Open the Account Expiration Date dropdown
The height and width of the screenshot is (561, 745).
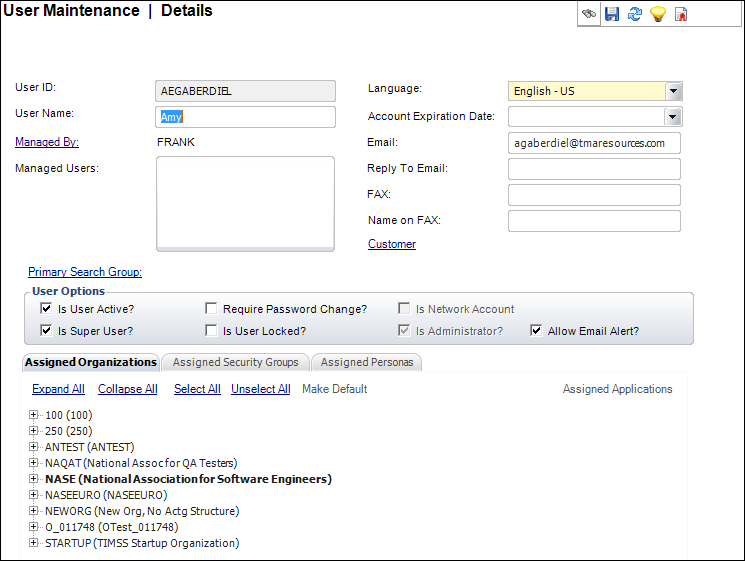coord(673,117)
